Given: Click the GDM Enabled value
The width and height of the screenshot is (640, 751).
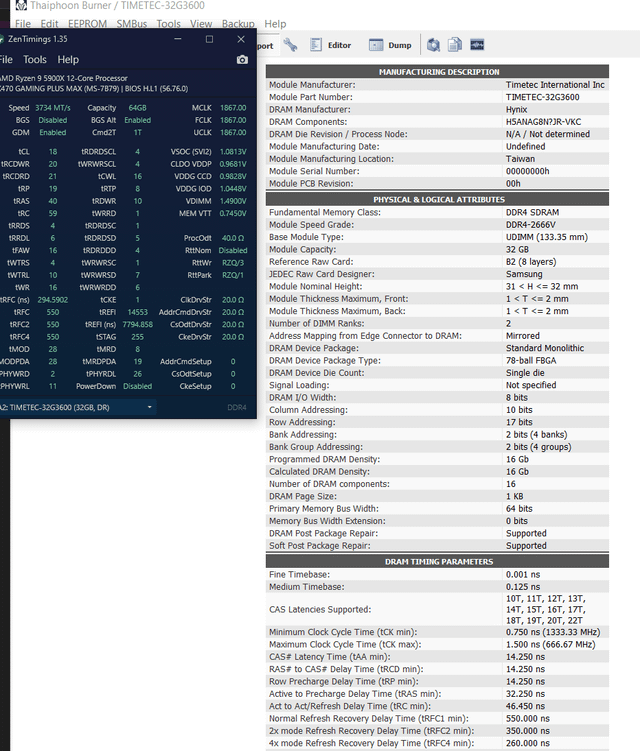Looking at the screenshot, I should 53,132.
